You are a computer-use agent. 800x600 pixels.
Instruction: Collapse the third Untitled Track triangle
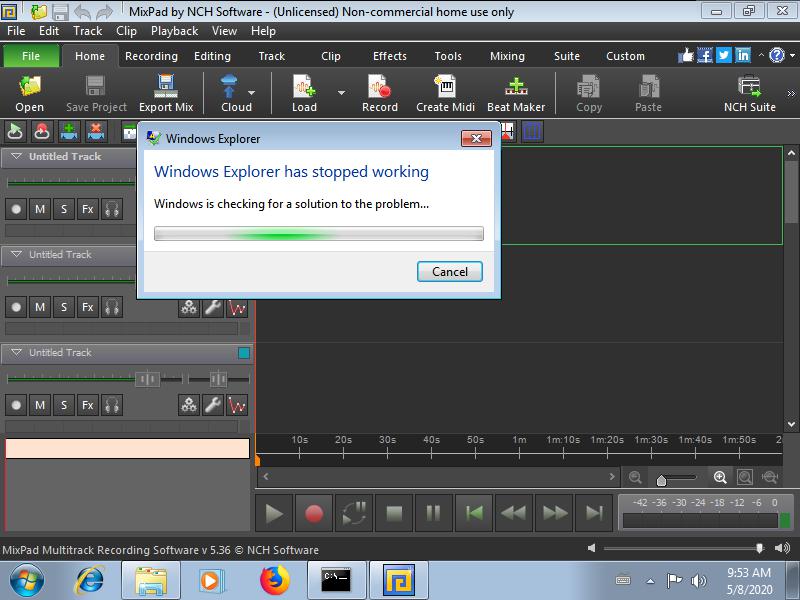(16, 352)
